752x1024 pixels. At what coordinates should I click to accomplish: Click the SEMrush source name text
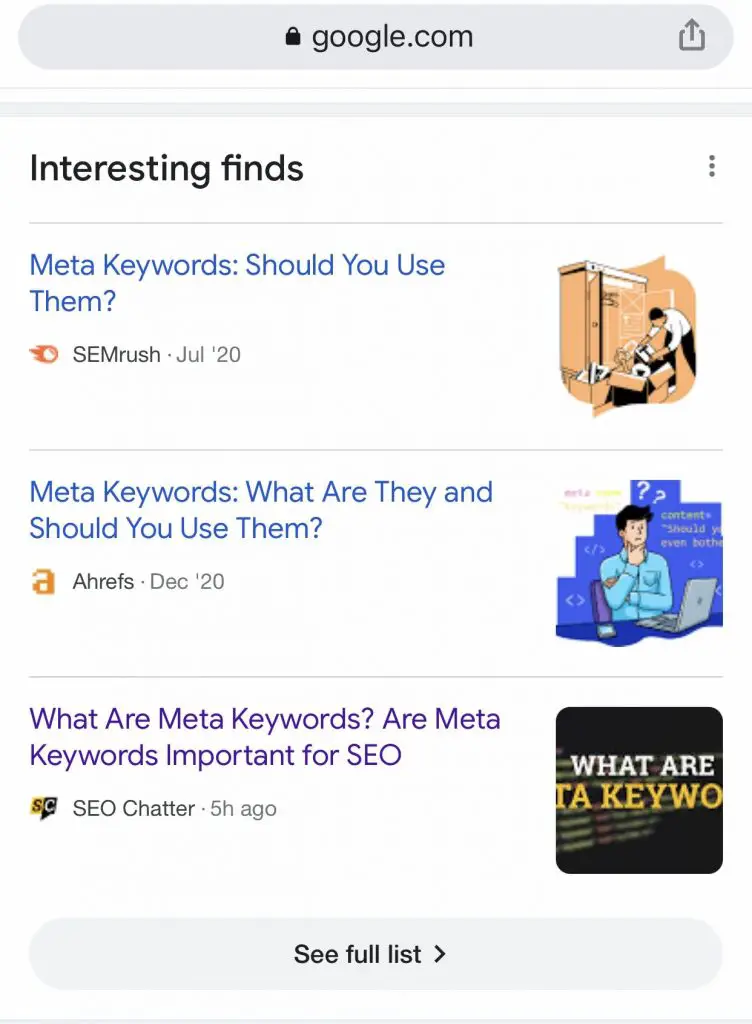point(116,354)
